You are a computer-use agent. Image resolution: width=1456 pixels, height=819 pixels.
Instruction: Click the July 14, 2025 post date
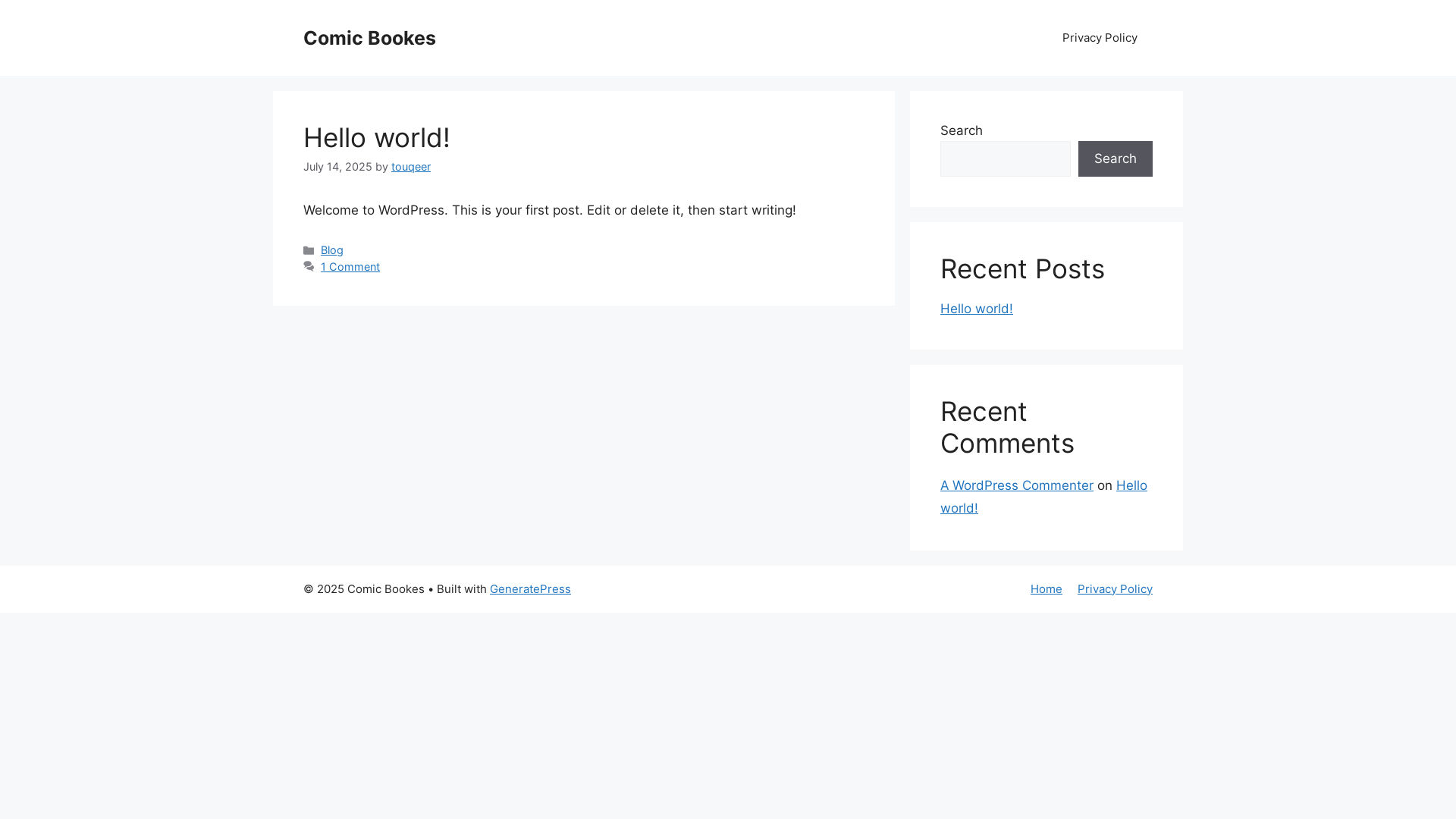[337, 167]
